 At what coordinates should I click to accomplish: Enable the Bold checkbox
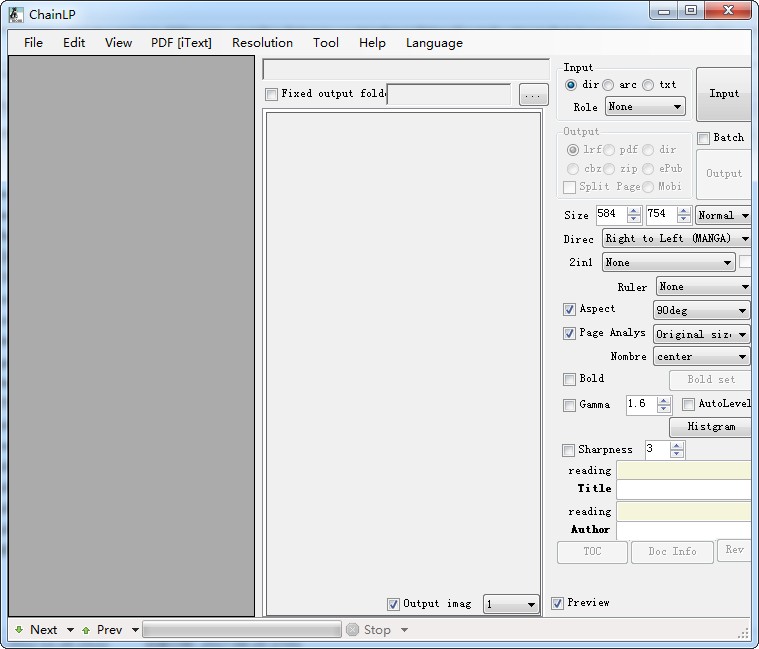coord(569,379)
